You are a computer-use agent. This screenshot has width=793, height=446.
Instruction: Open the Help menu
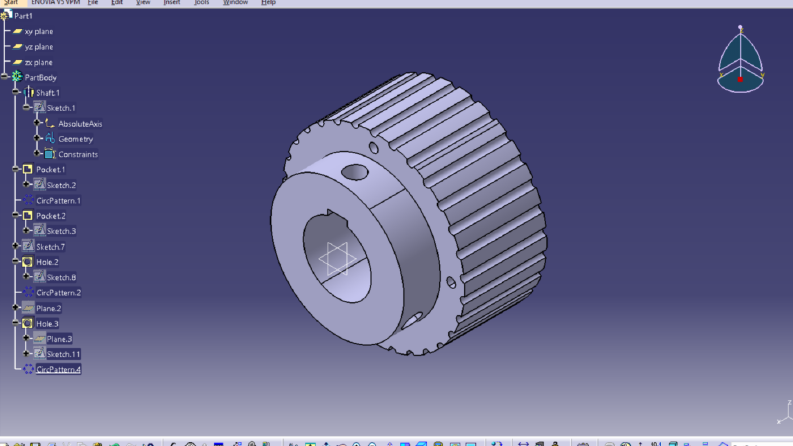tap(268, 3)
